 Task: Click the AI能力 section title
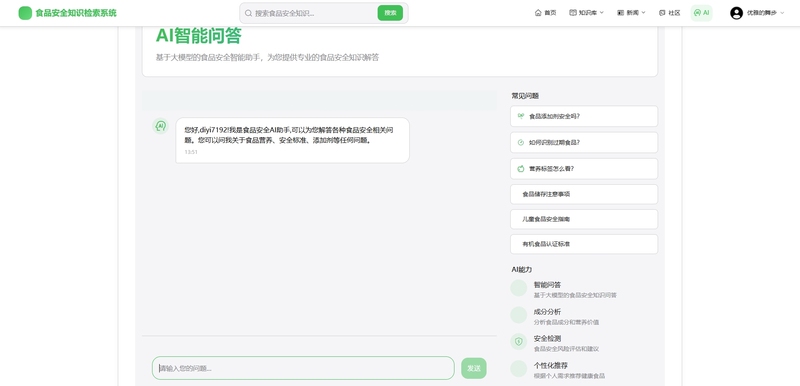click(522, 270)
